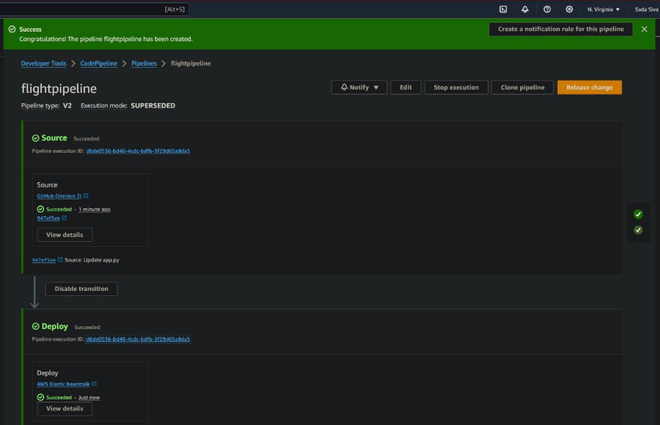Open GitHub (Version 2) provider link
This screenshot has height=425, width=660.
59,196
